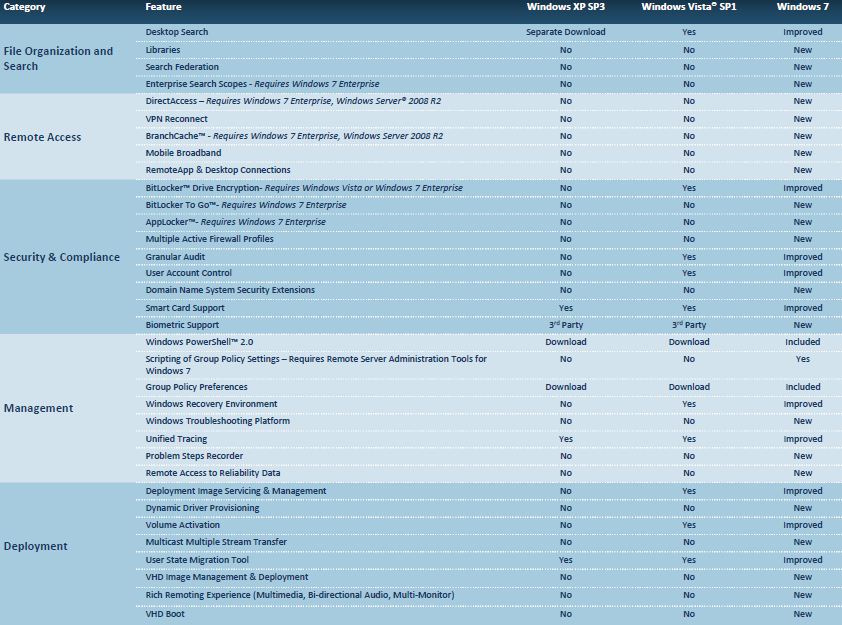842x625 pixels.
Task: Click Improved in the Desktop Search row
Action: pyautogui.click(x=802, y=32)
